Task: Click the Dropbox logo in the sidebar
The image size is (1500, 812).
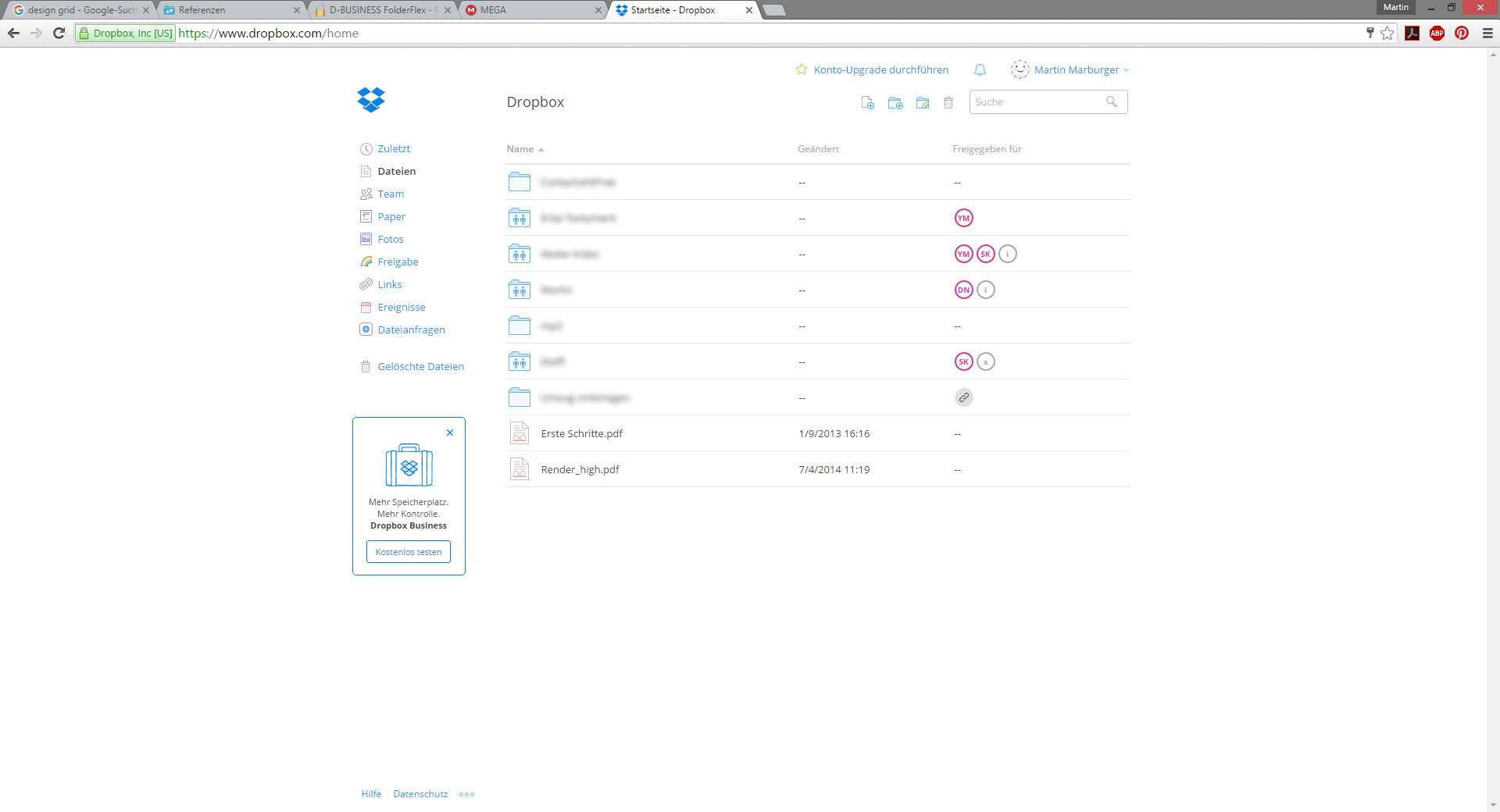Action: [x=371, y=100]
